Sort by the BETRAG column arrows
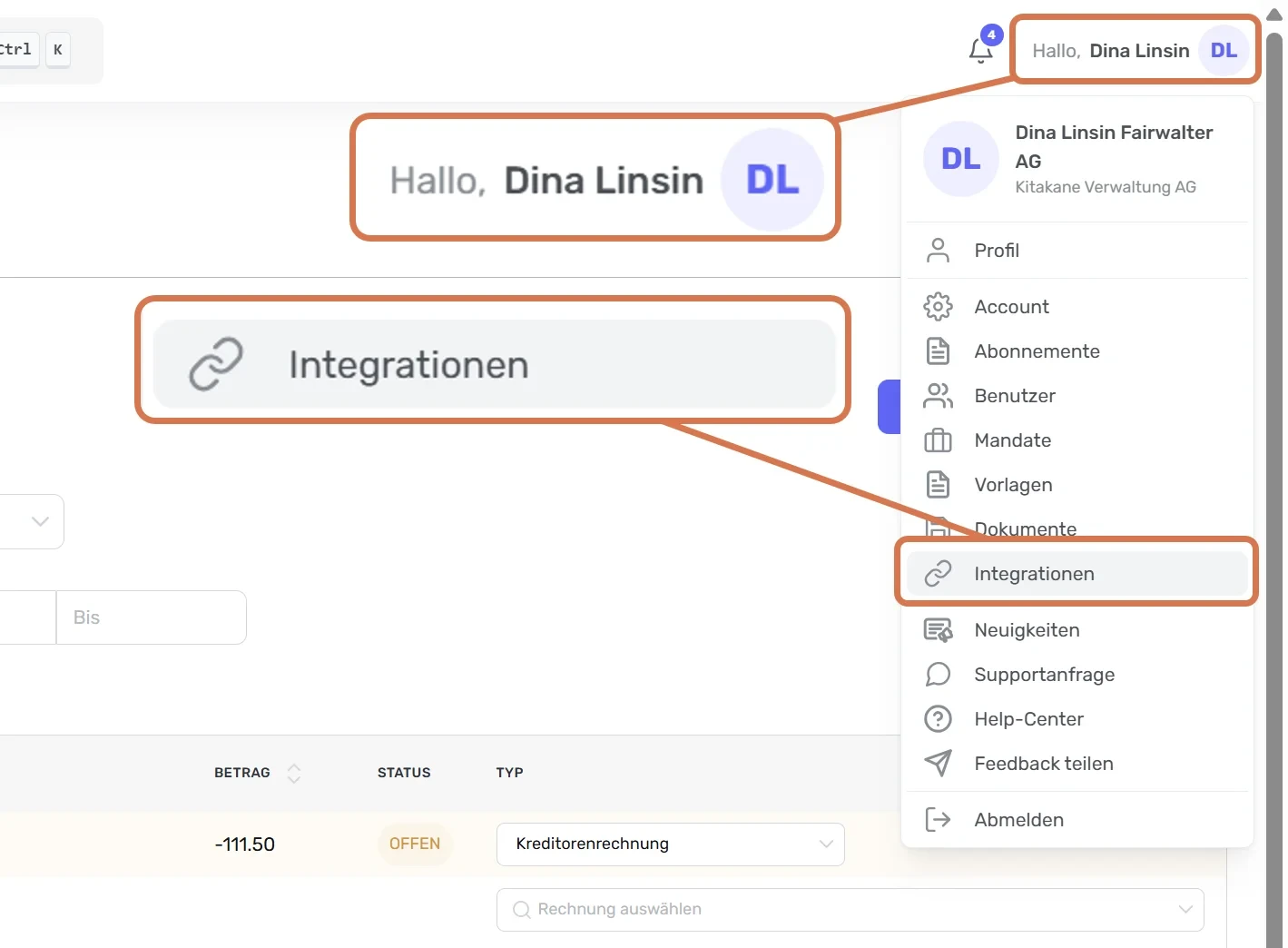Image resolution: width=1288 pixels, height=948 pixels. click(x=293, y=773)
